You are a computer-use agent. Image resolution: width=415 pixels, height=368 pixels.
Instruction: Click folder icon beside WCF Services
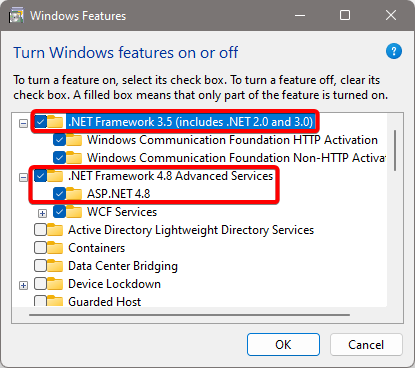coord(74,212)
